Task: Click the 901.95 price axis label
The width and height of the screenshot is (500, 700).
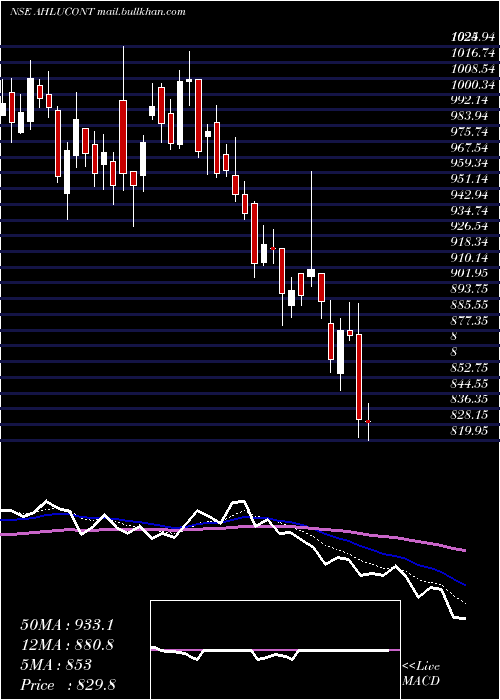Action: pos(469,273)
